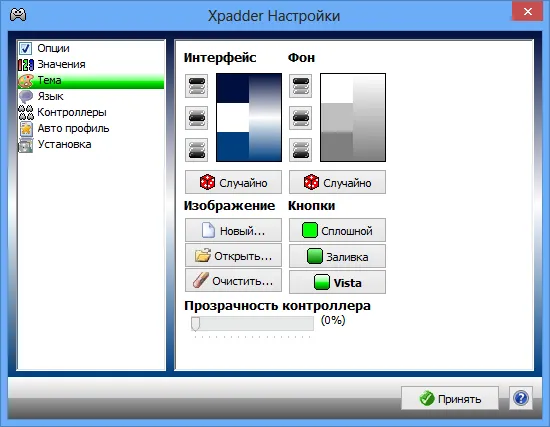550x427 pixels.
Task: Click the Фон gradient preview strip
Action: pyautogui.click(x=369, y=118)
